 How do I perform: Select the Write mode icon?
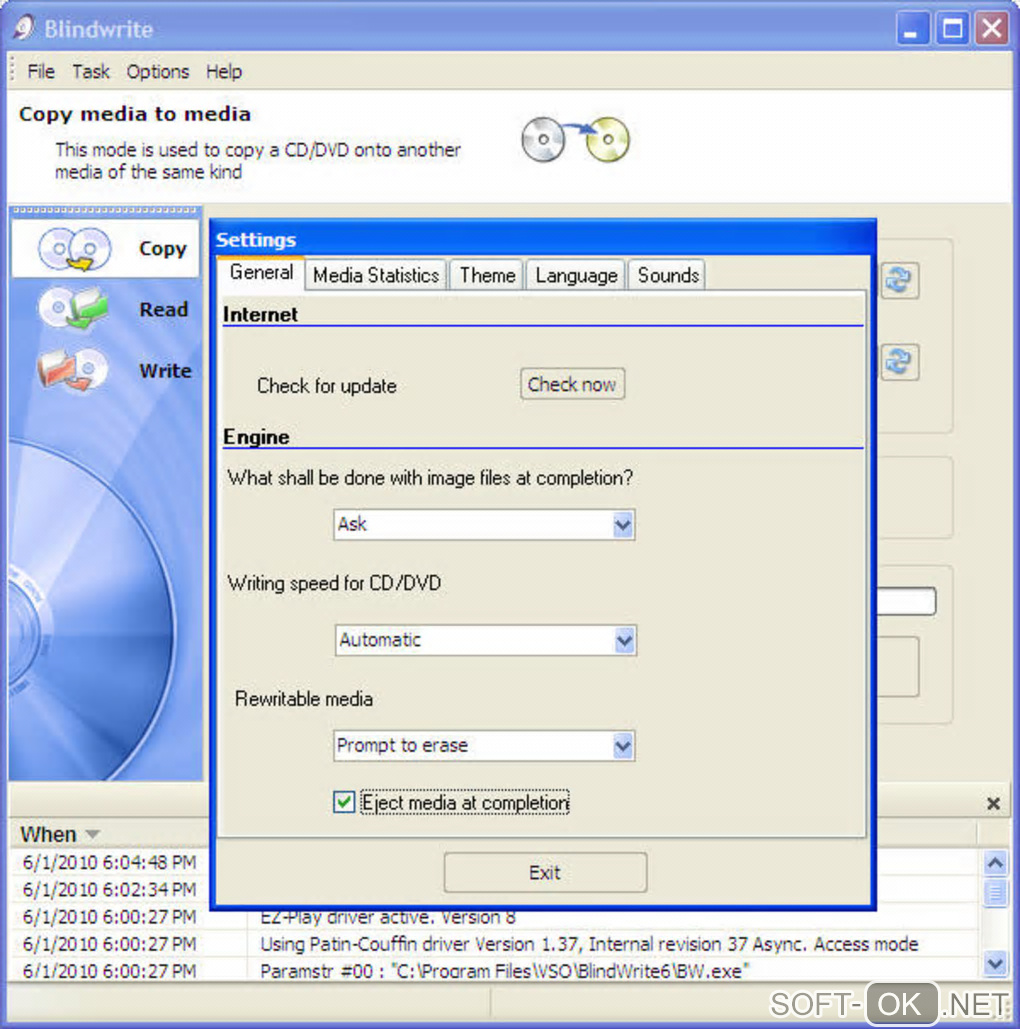tap(72, 369)
